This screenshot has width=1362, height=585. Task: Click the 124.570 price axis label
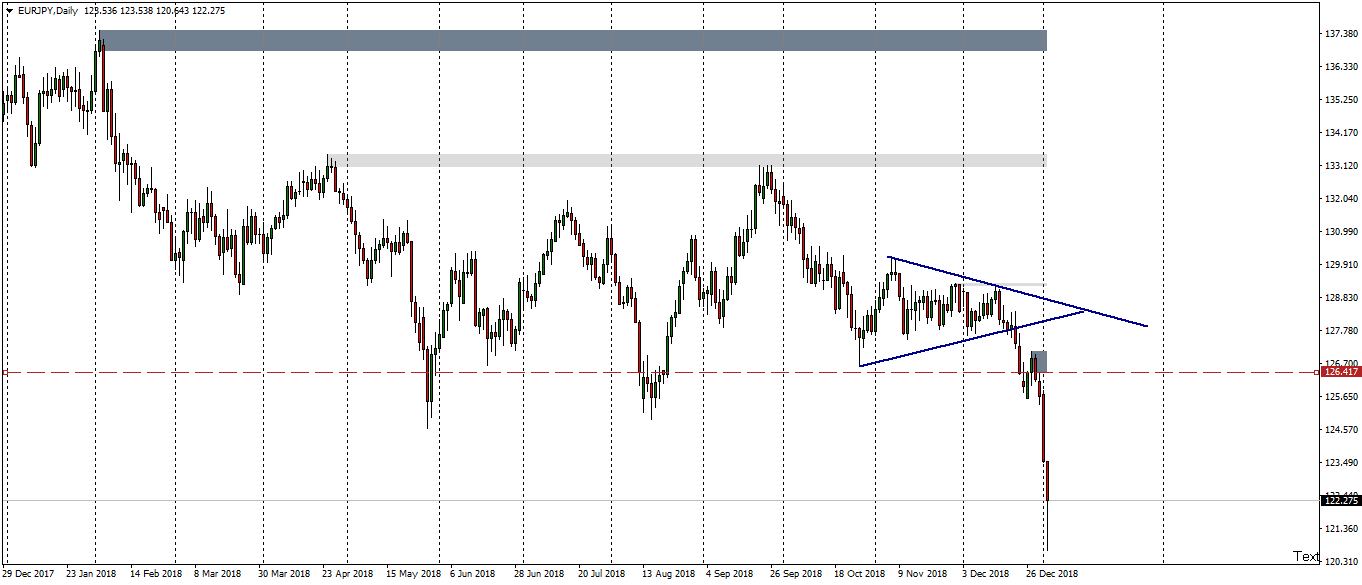pos(1340,430)
